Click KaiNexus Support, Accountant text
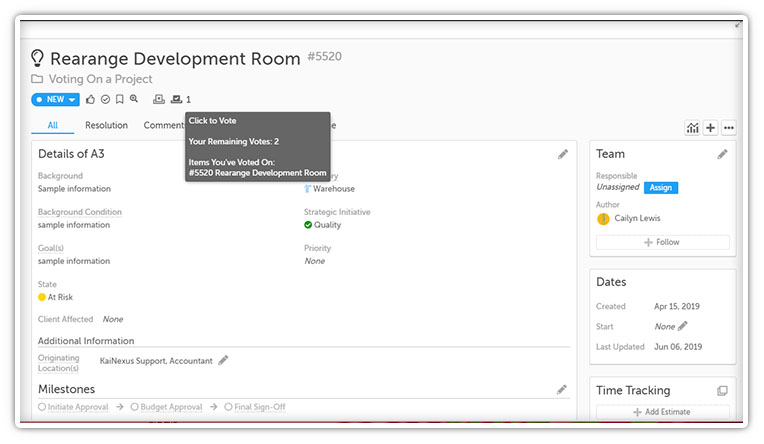This screenshot has height=444, width=764. pos(156,361)
